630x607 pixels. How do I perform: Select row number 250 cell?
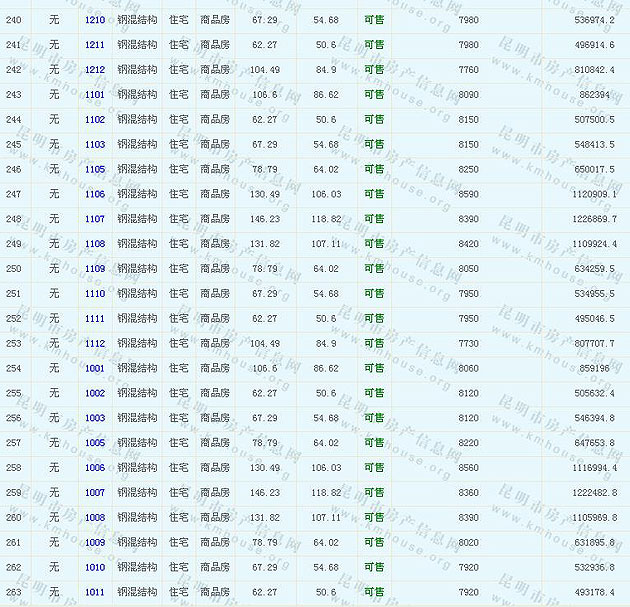pyautogui.click(x=13, y=269)
